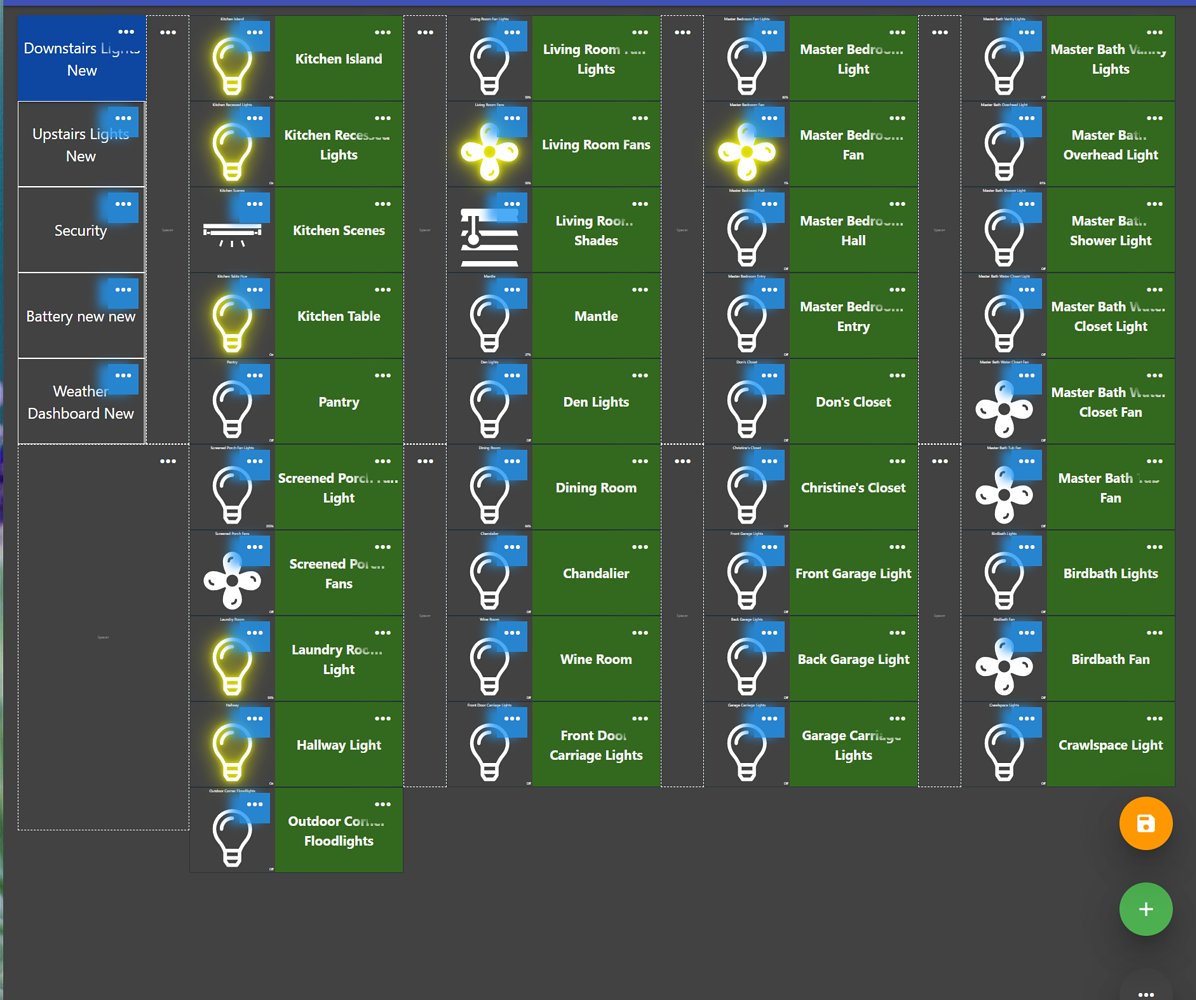The height and width of the screenshot is (1000, 1196).
Task: Click the Living Room Shades blinds icon
Action: pyautogui.click(x=489, y=236)
